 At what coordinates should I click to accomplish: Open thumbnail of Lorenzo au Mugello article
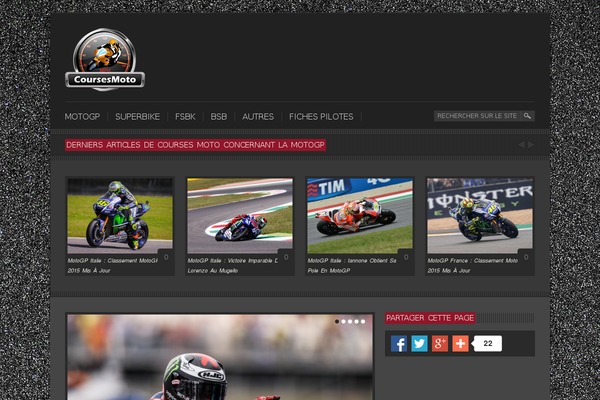click(x=240, y=216)
